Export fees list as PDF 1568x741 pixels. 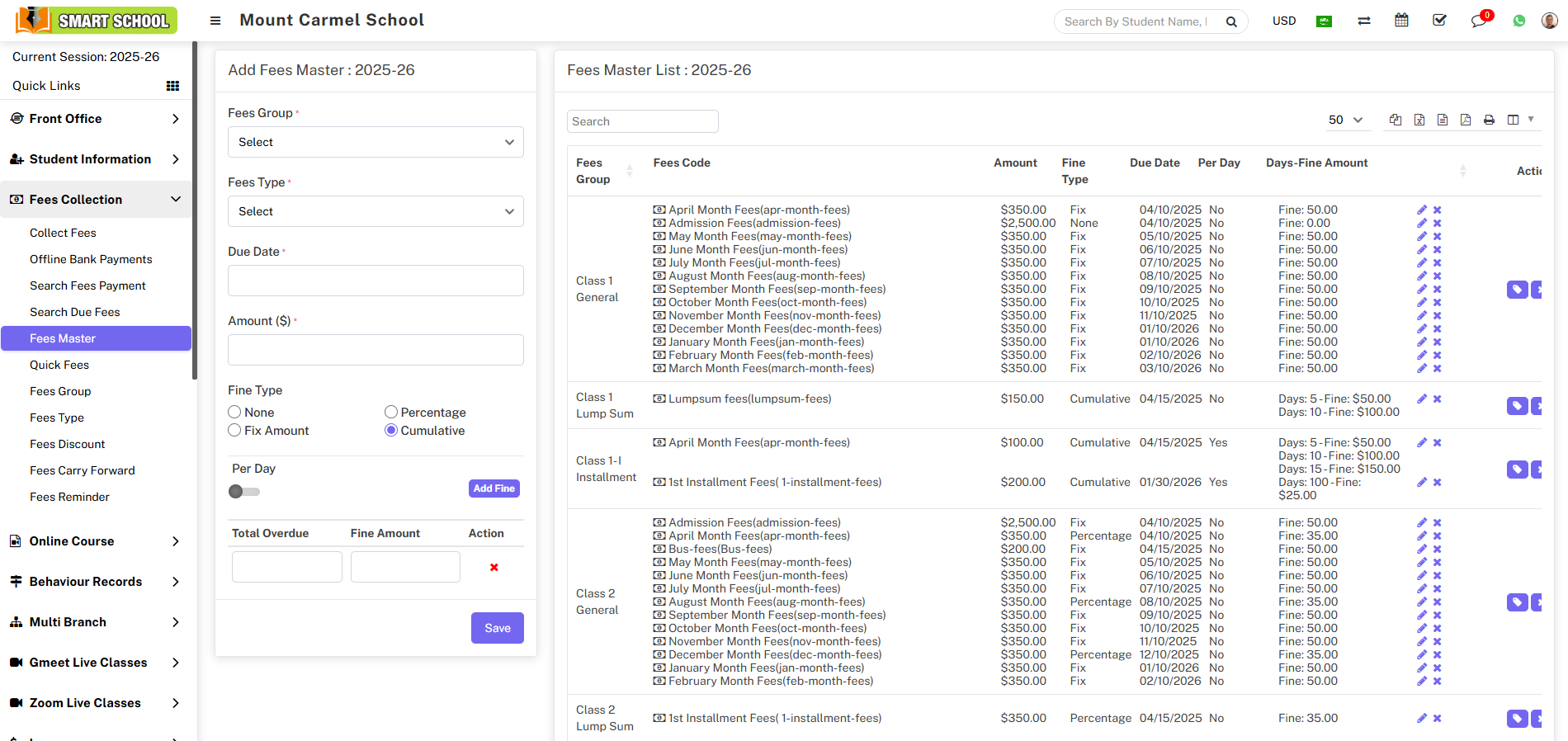click(x=1466, y=120)
